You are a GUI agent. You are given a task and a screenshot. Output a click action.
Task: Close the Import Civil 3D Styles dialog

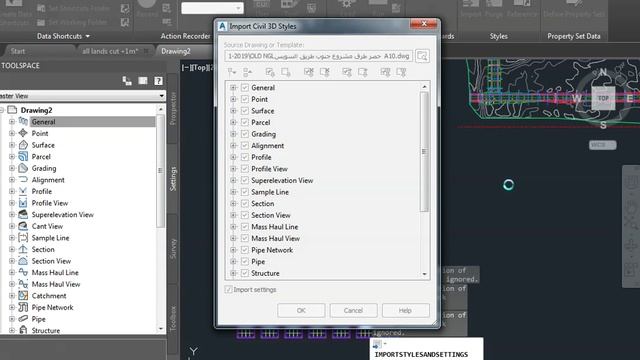point(424,24)
